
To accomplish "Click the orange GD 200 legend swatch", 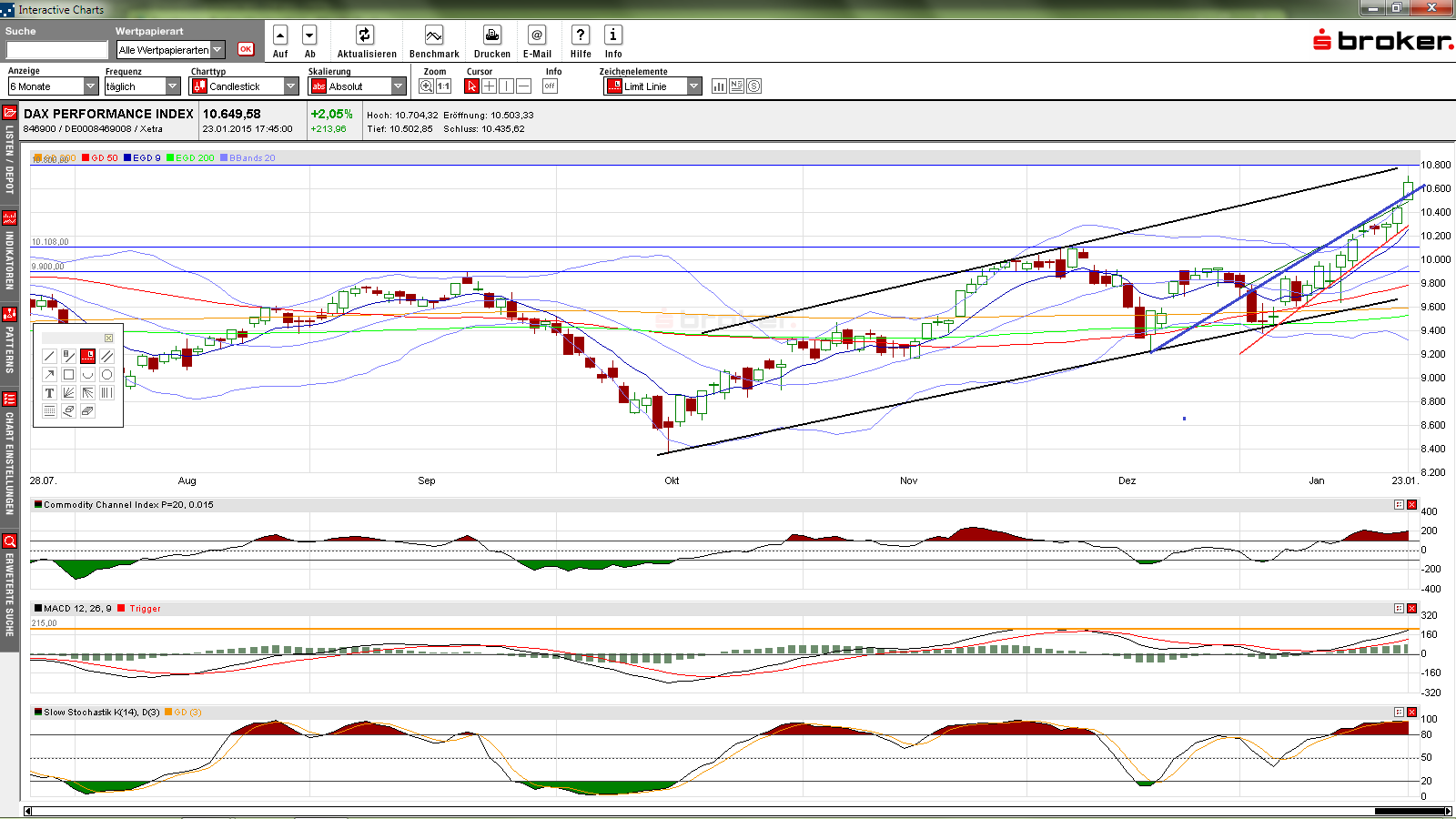I will (x=37, y=158).
